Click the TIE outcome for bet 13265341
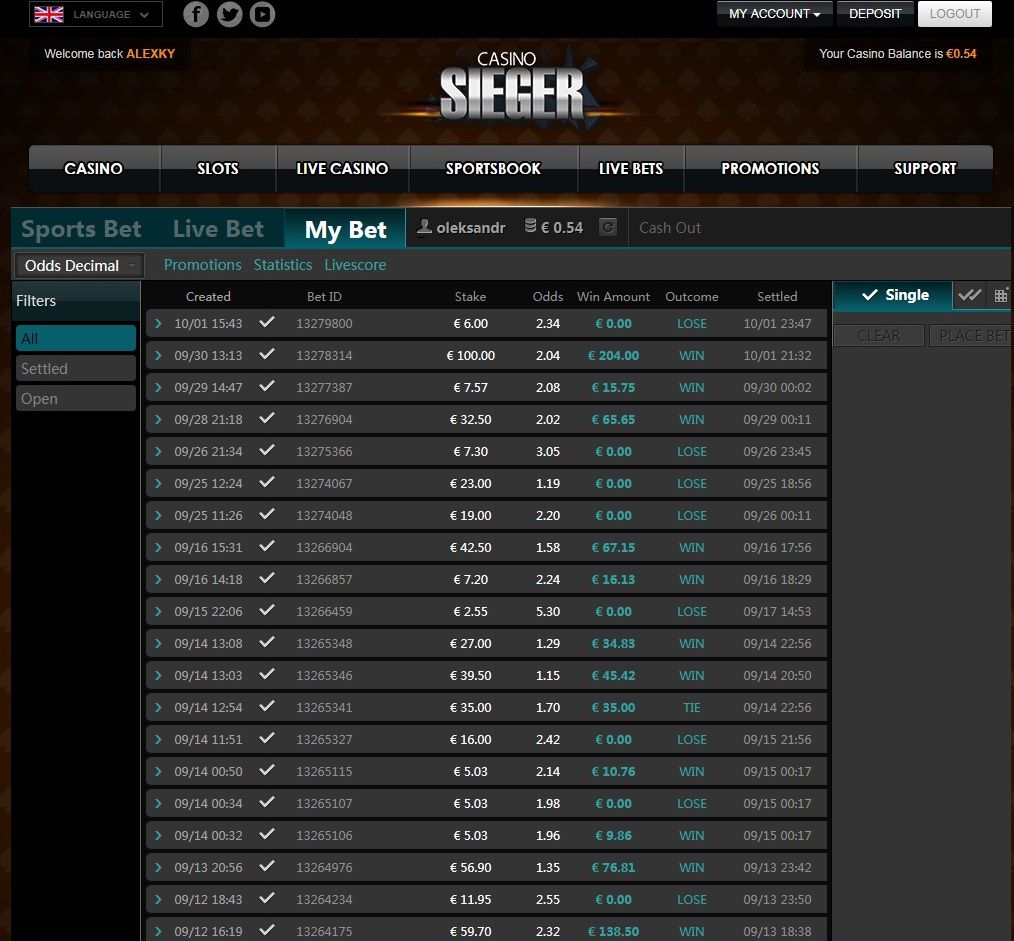Screen dimensions: 1014x941 pyautogui.click(x=691, y=708)
